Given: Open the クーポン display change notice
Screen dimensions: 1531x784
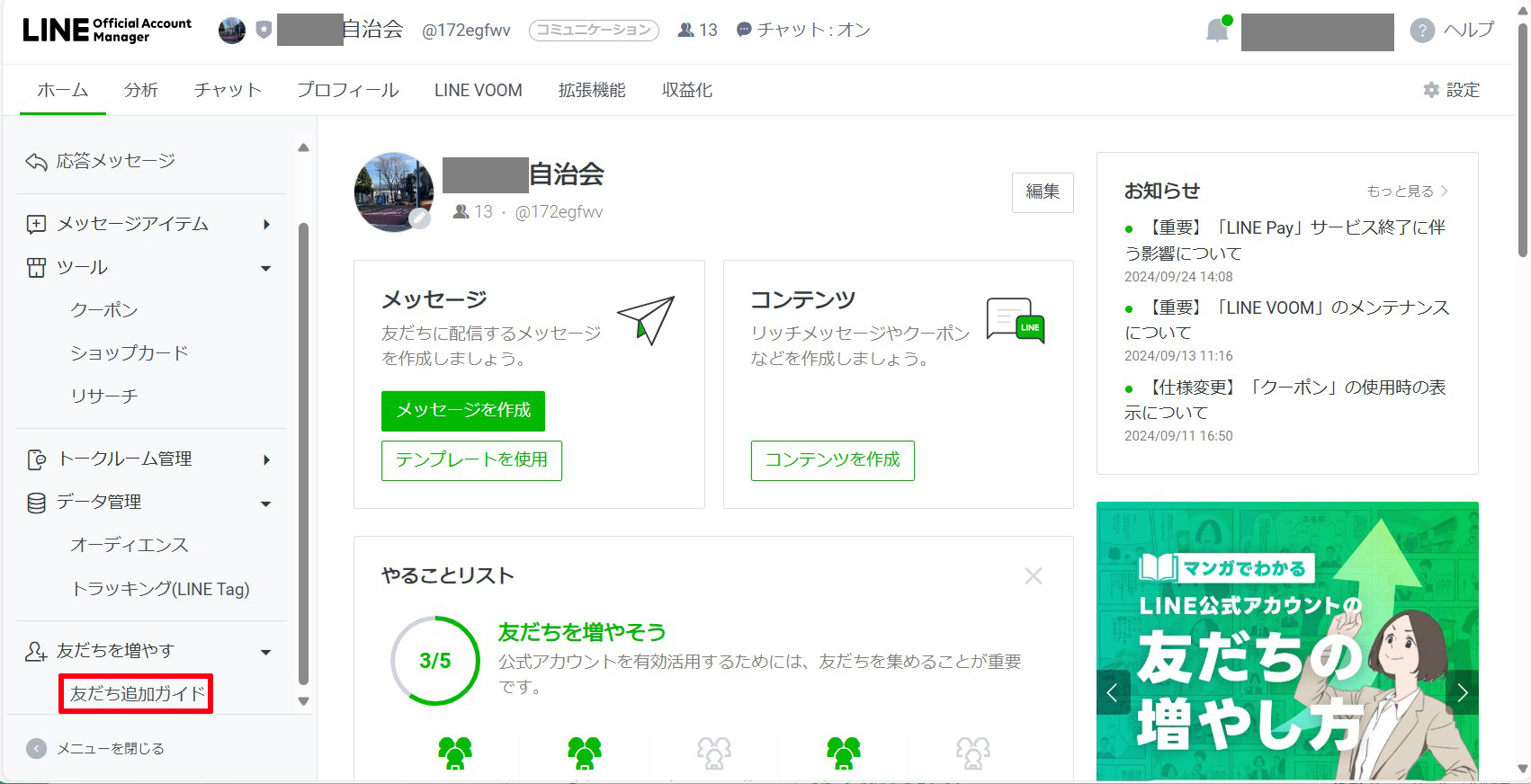Looking at the screenshot, I should [x=1285, y=400].
